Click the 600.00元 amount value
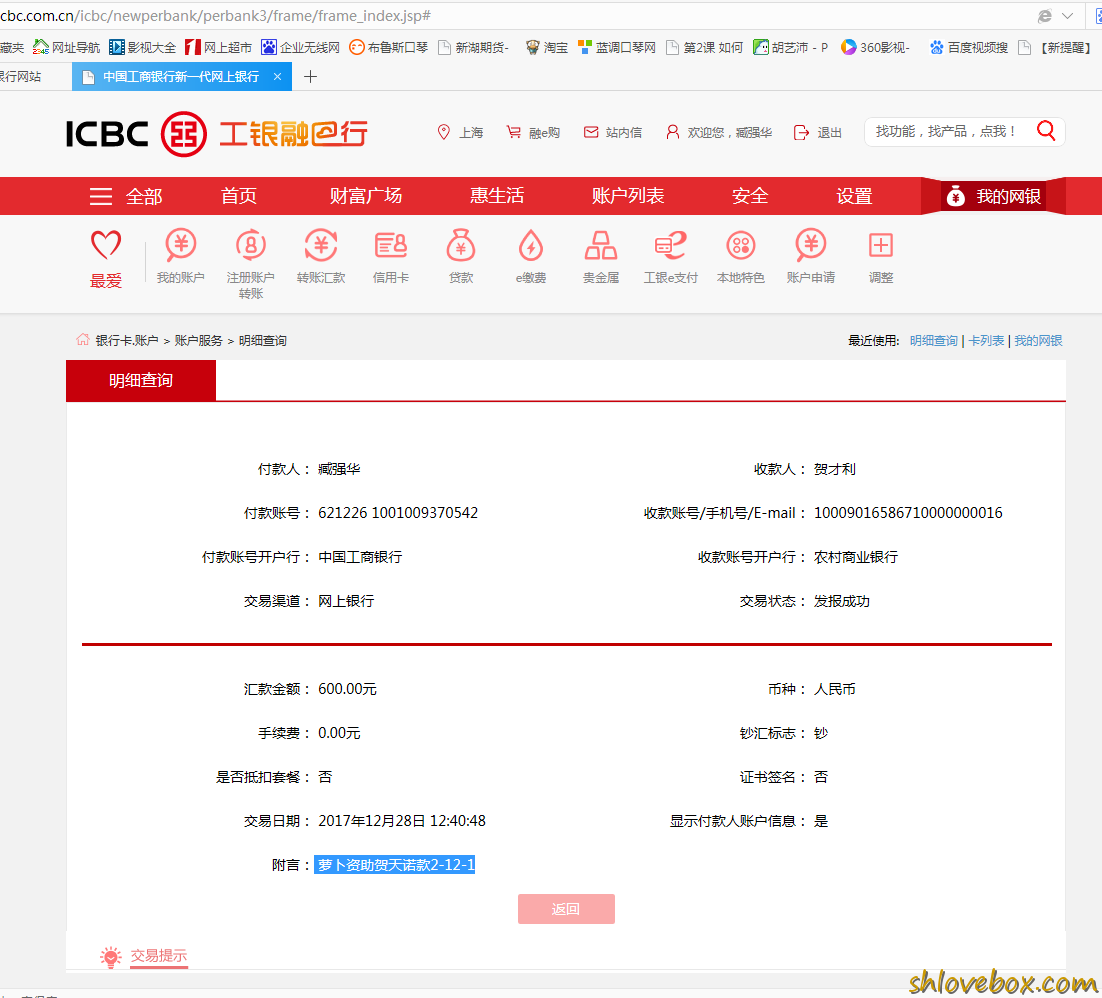Image resolution: width=1102 pixels, height=998 pixels. click(347, 689)
